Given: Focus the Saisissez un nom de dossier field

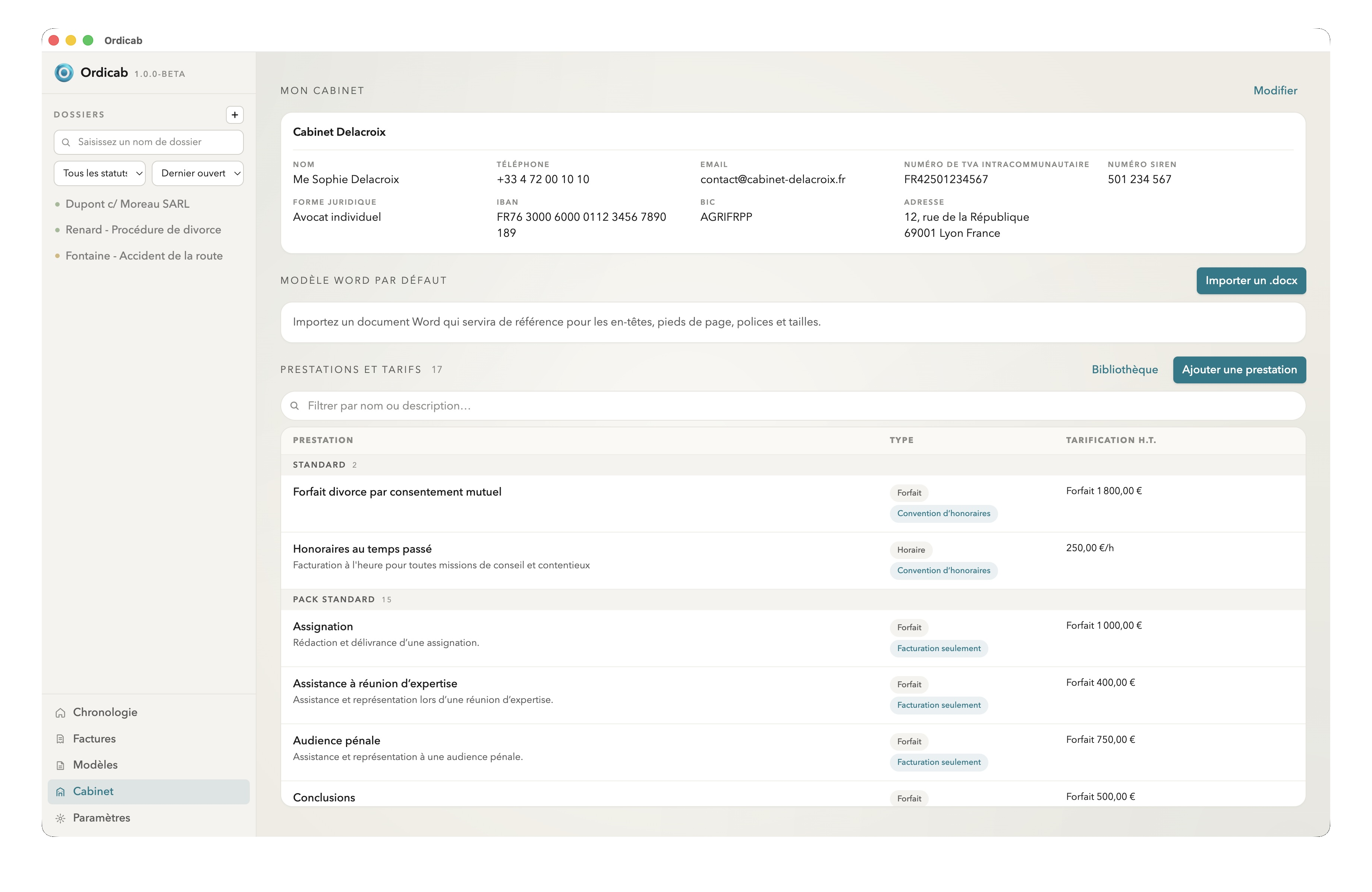Looking at the screenshot, I should pos(149,142).
